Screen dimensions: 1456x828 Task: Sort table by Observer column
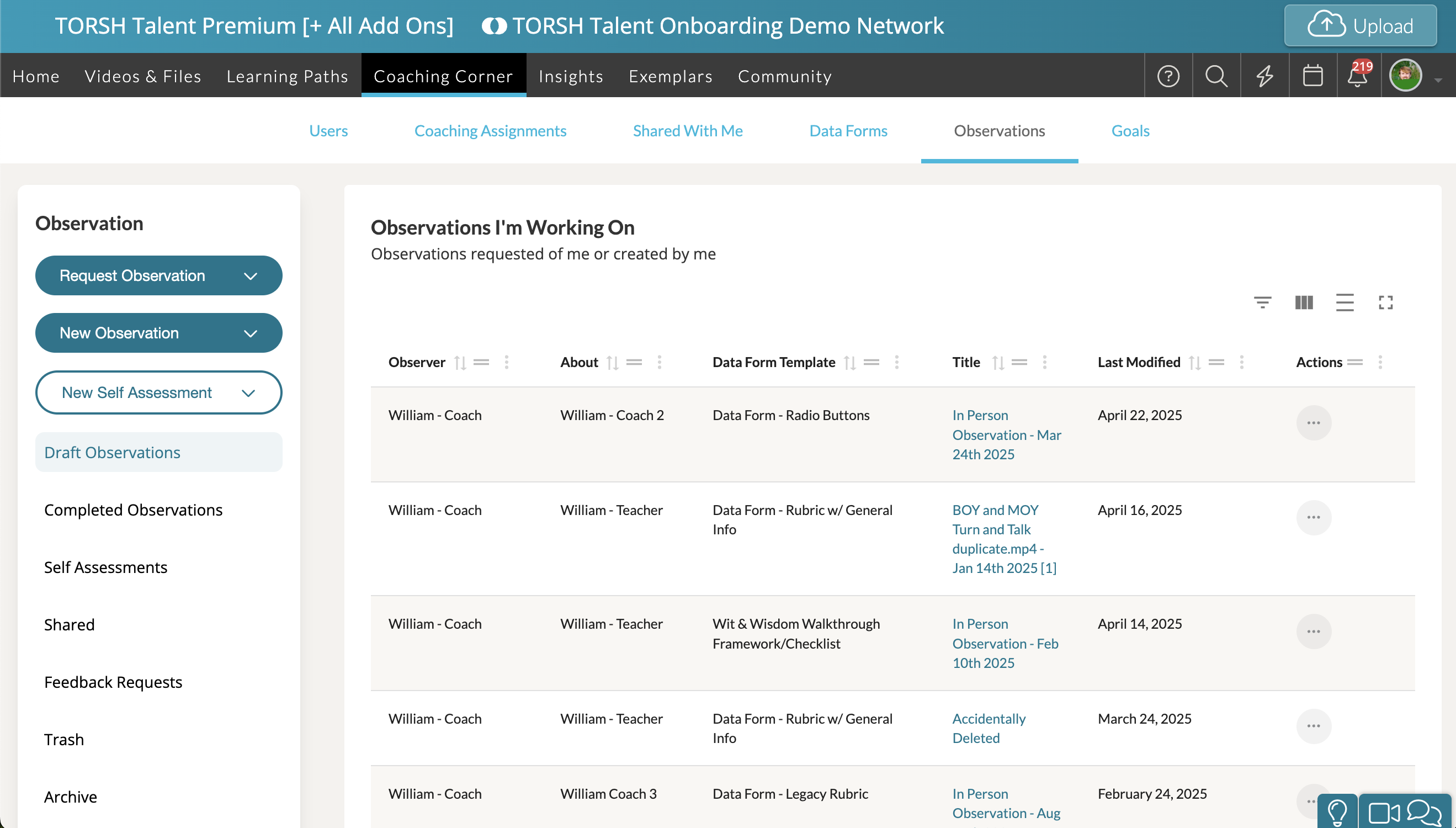[x=460, y=362]
